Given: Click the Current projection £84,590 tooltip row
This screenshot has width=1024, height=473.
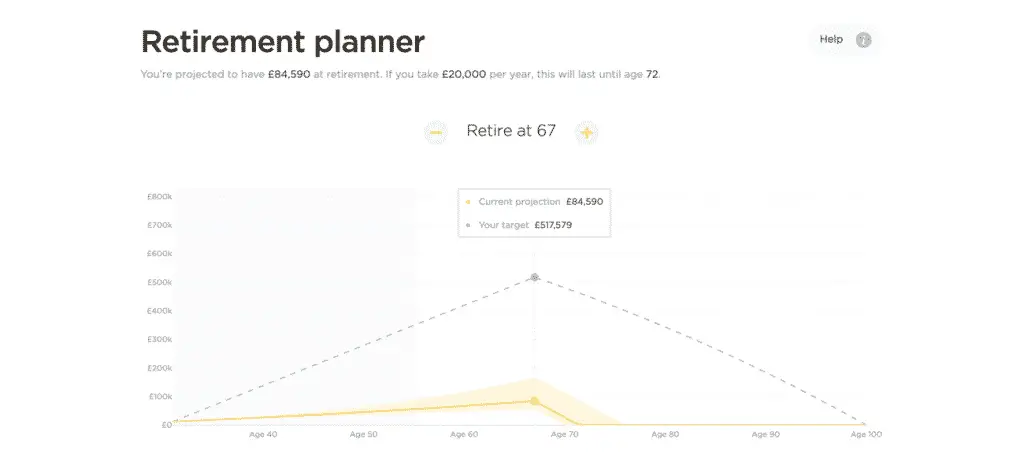Looking at the screenshot, I should pyautogui.click(x=534, y=202).
